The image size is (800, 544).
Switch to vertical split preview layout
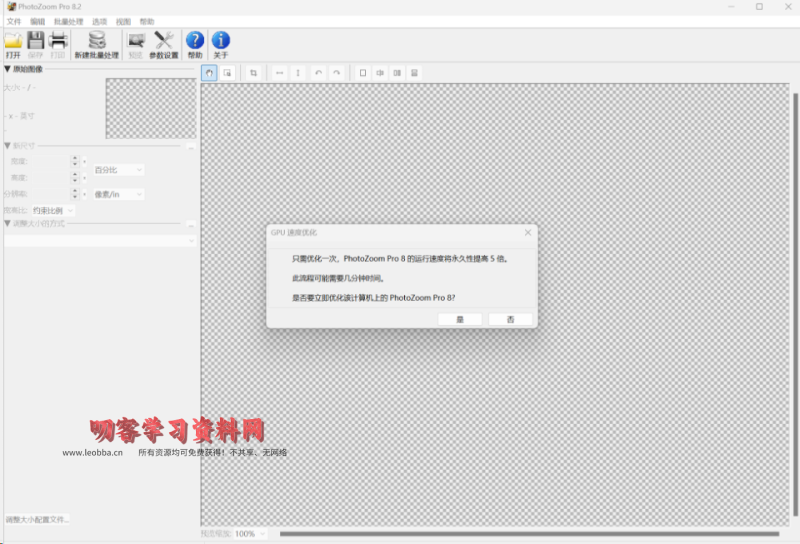380,73
